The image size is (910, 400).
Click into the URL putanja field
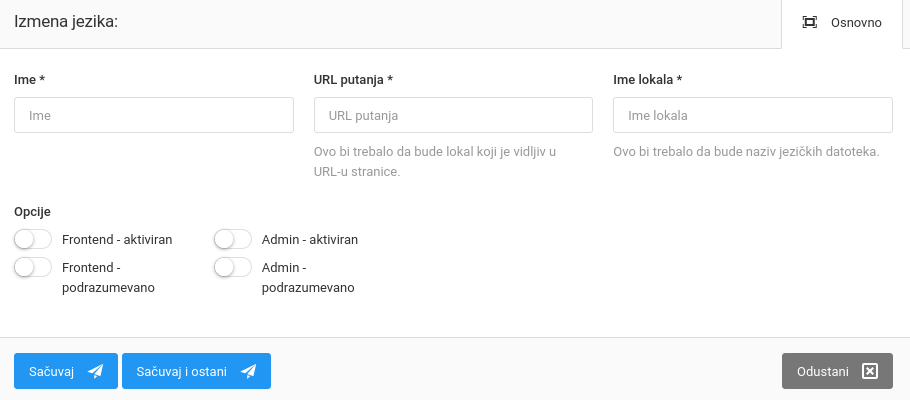[453, 115]
